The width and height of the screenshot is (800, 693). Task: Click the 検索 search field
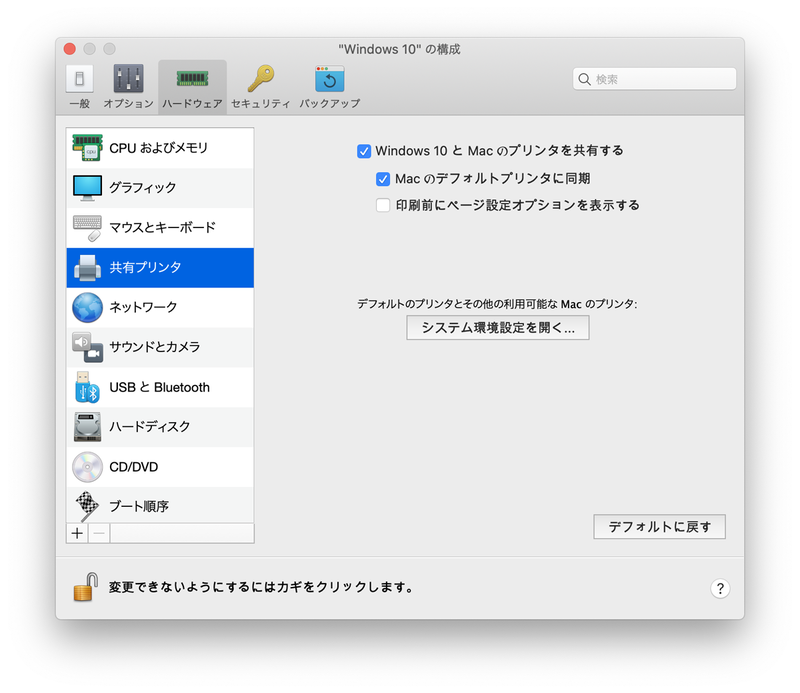coord(654,79)
